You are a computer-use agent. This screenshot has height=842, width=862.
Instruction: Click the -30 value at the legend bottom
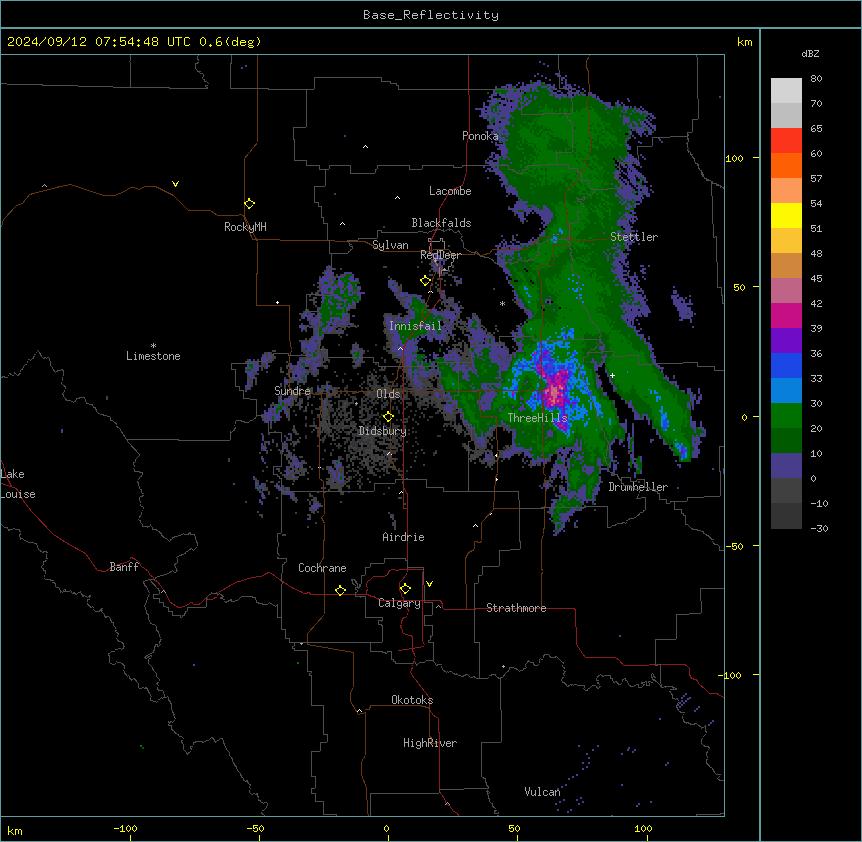coord(819,528)
